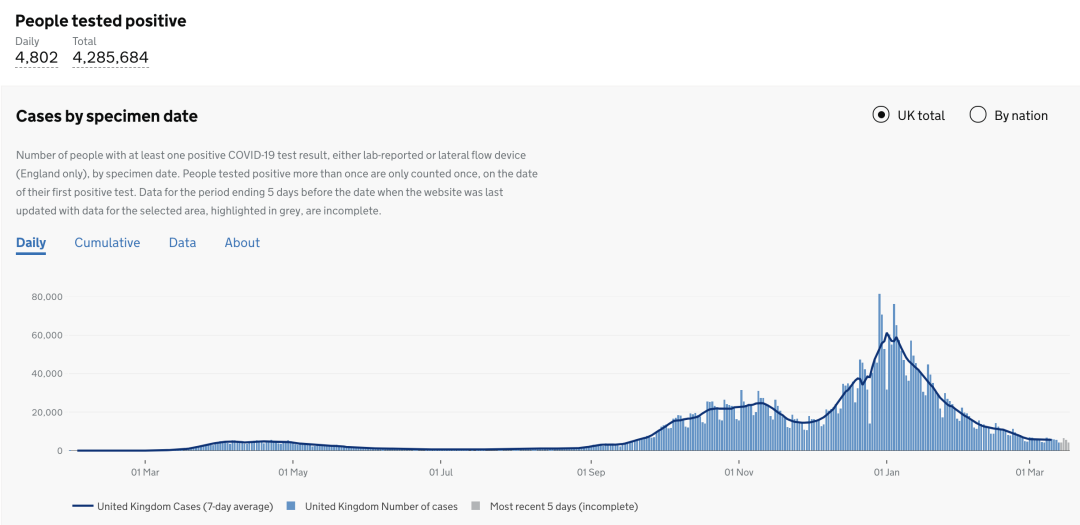Click the 01 Nov axis label

[x=738, y=473]
